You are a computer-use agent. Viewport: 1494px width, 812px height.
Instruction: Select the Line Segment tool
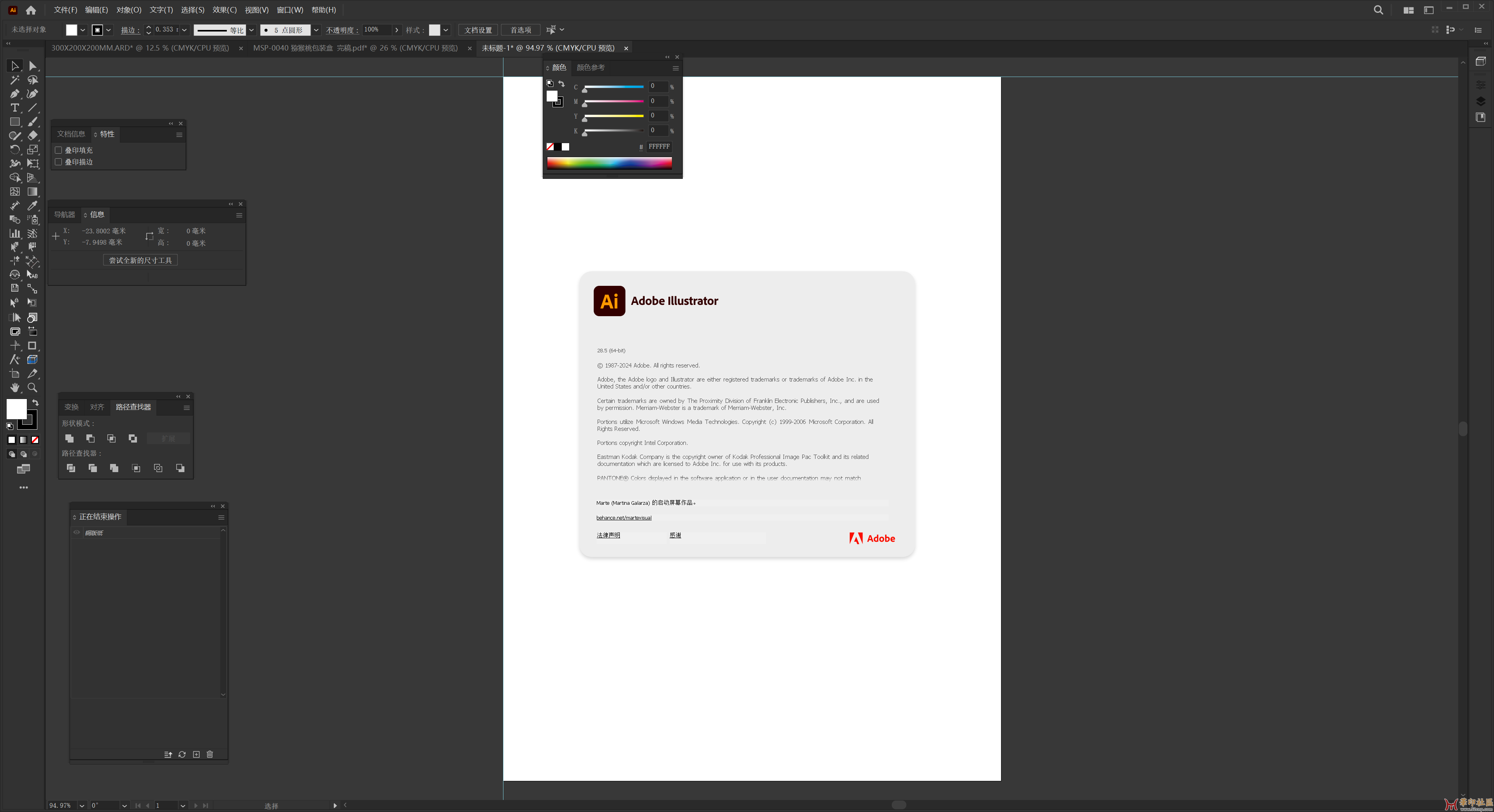(32, 108)
